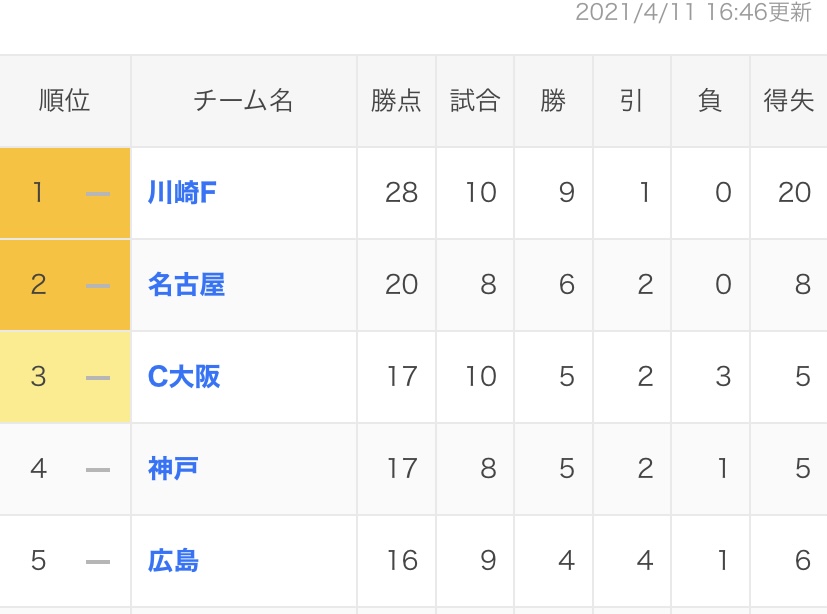Click the 試合 column header
827x614 pixels.
(x=475, y=101)
